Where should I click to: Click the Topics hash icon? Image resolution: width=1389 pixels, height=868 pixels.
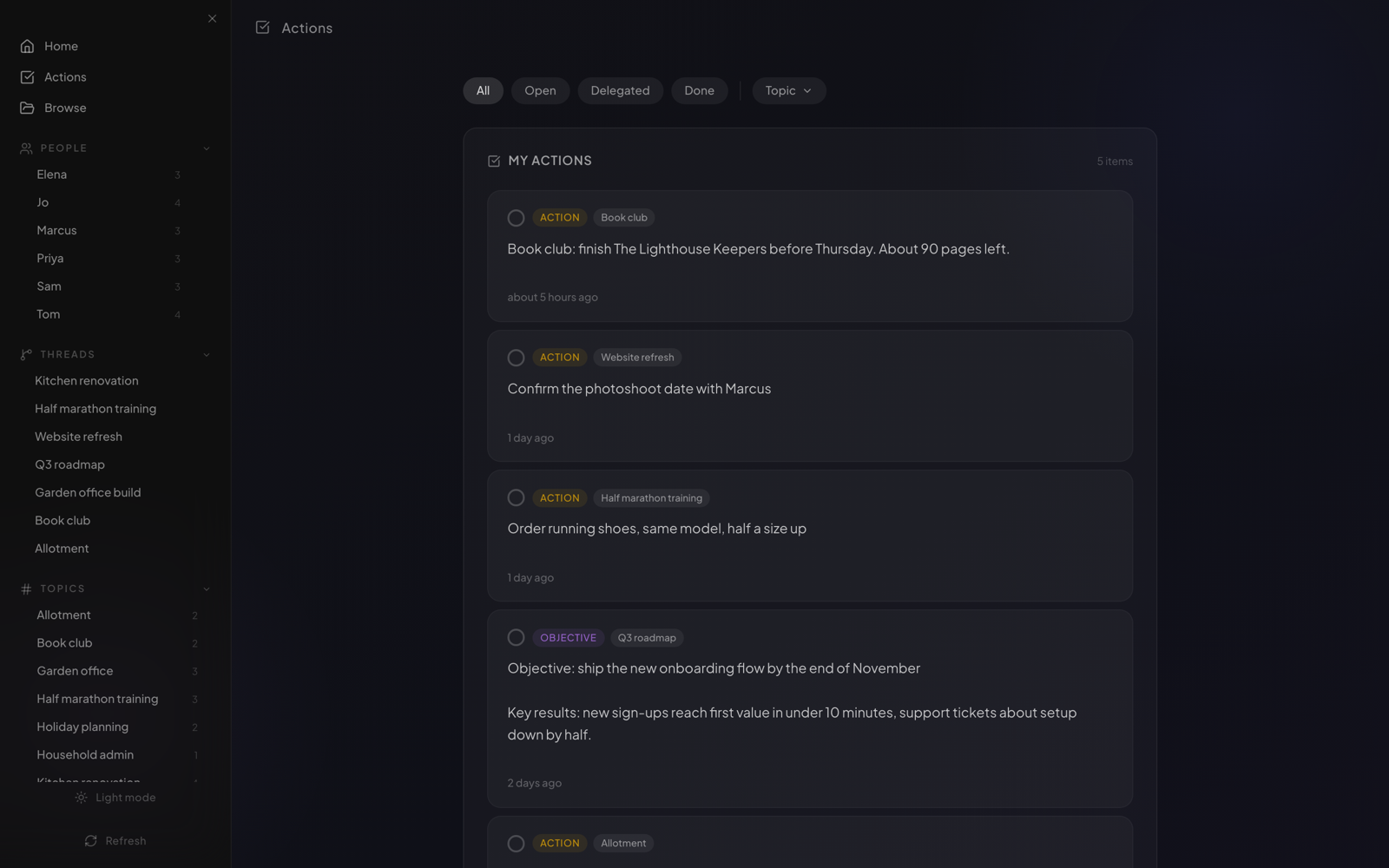(26, 589)
